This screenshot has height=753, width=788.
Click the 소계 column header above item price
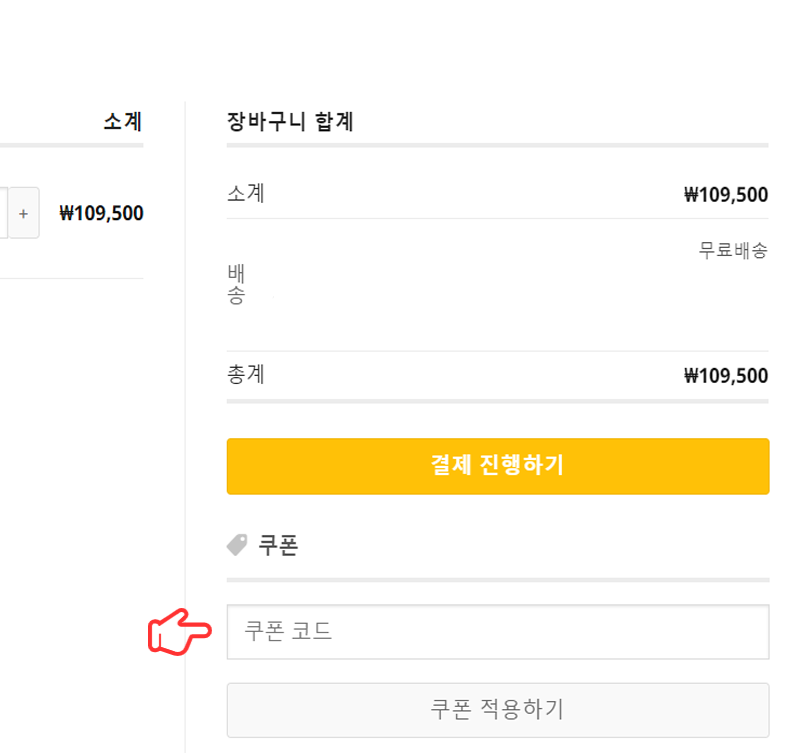pyautogui.click(x=122, y=122)
